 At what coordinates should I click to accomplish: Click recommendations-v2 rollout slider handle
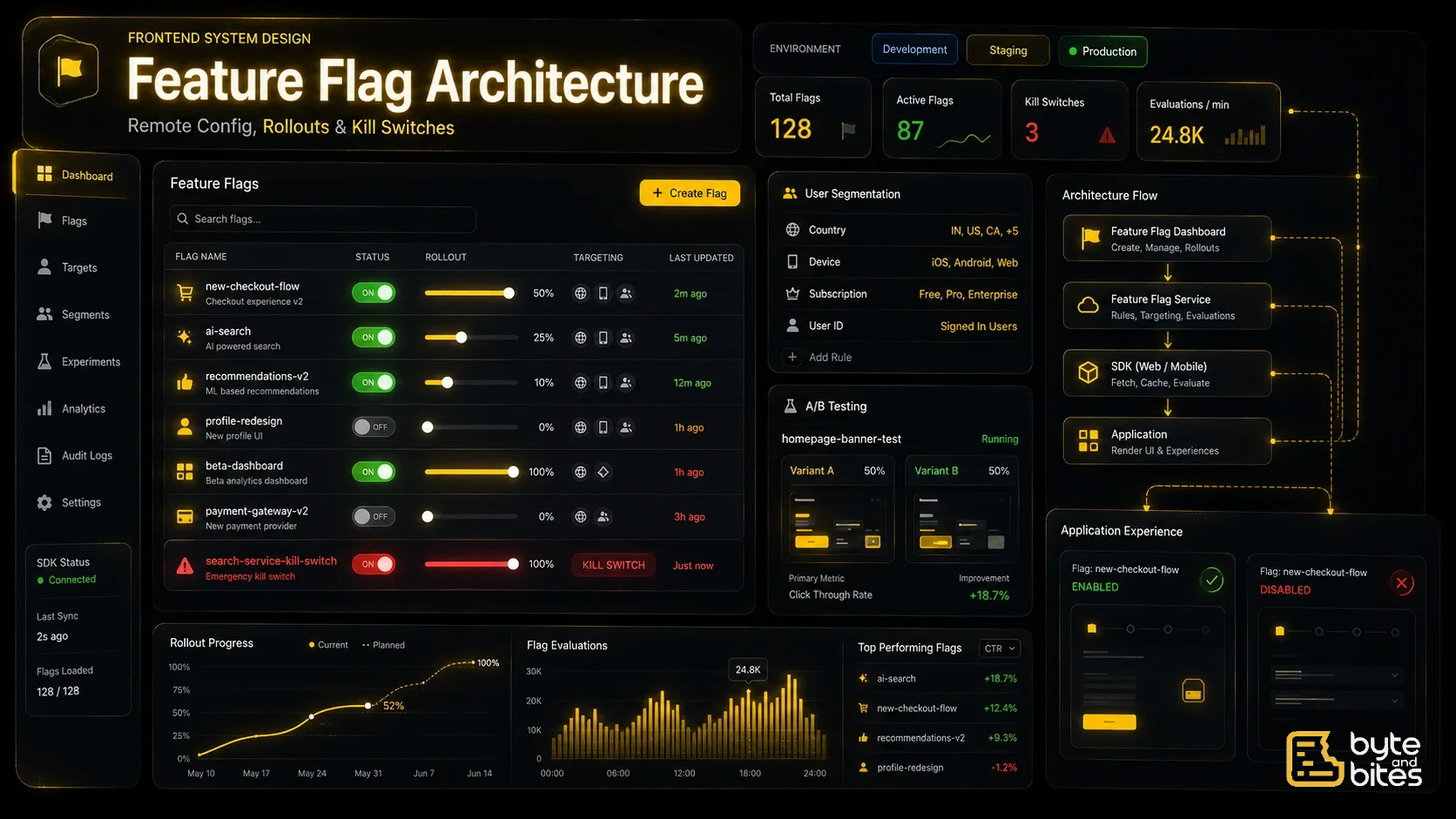[x=447, y=382]
